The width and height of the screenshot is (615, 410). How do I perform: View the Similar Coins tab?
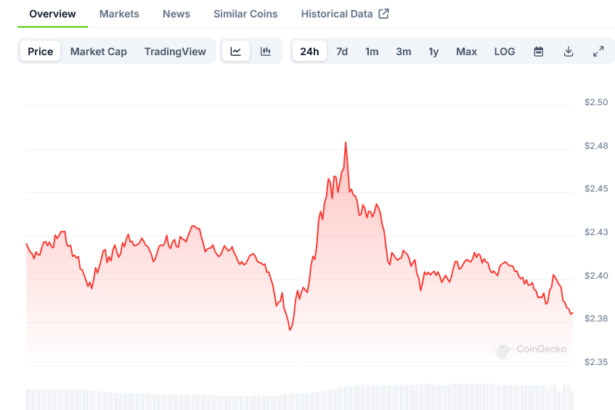[x=245, y=14]
